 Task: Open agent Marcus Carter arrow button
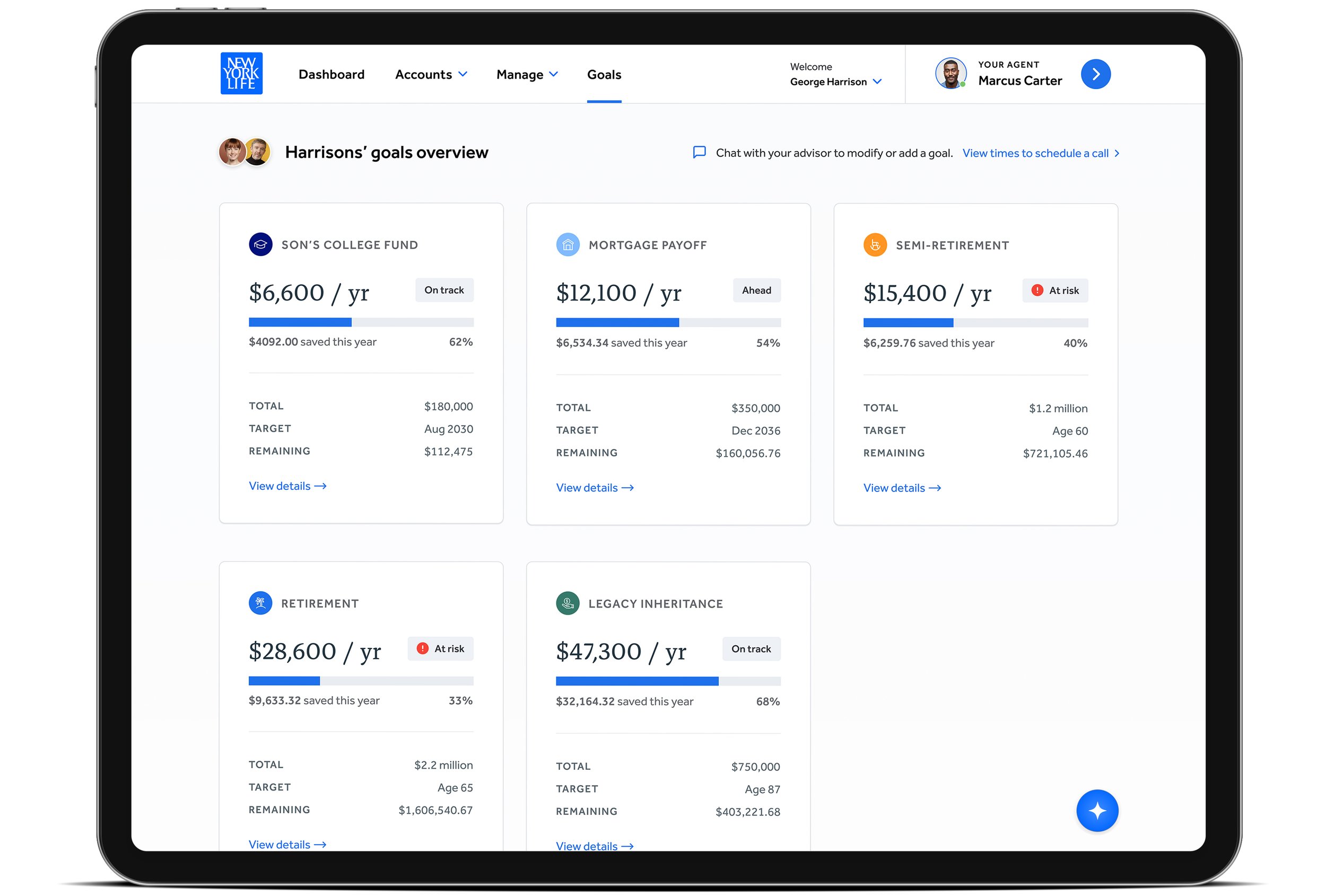pyautogui.click(x=1095, y=74)
